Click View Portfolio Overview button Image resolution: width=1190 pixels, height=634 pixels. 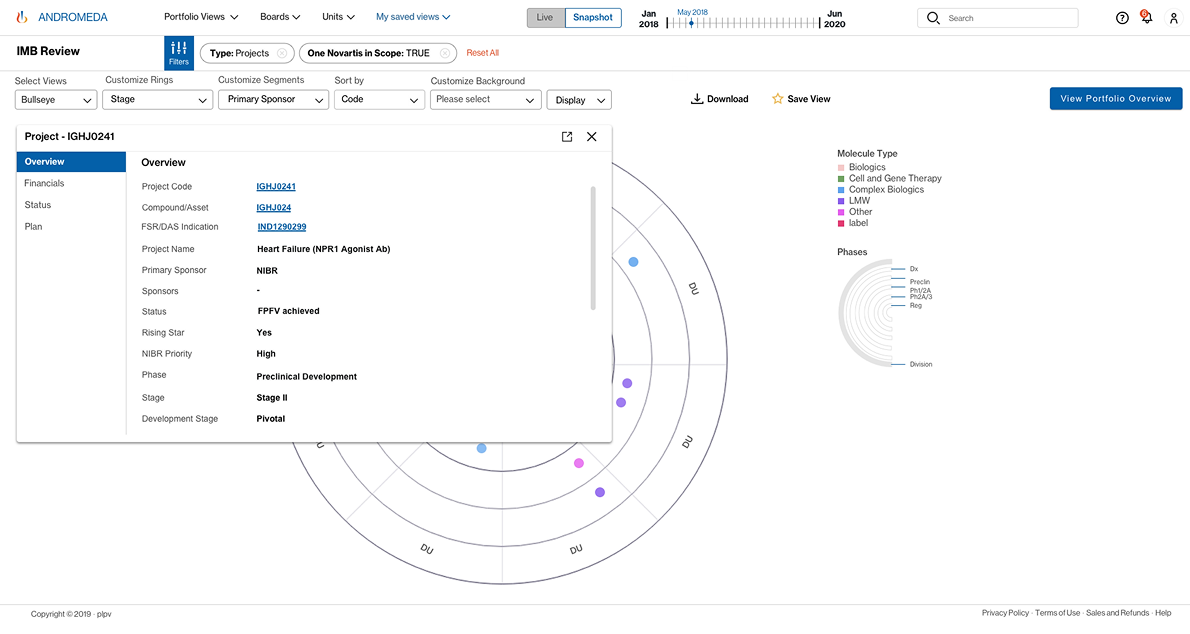(1115, 99)
